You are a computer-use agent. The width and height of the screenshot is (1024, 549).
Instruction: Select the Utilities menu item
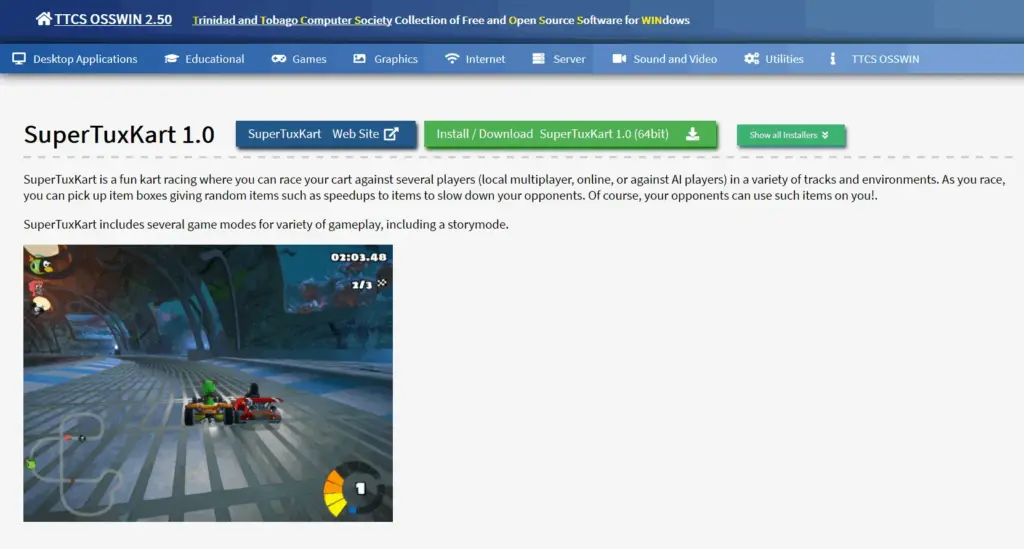[x=784, y=59]
